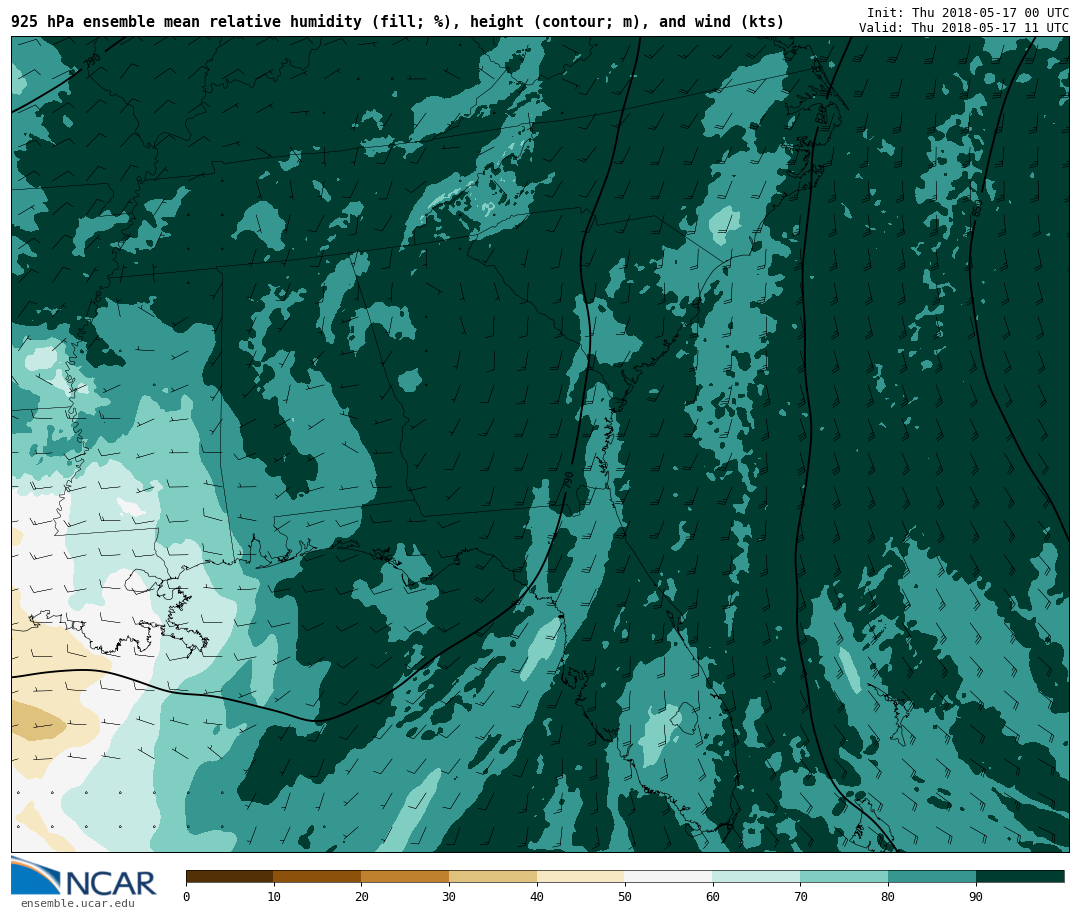Viewport: 1080px width, 915px height.
Task: Click the 'Init: Thu 2018-05-17 00 UTC' text
Action: click(968, 13)
